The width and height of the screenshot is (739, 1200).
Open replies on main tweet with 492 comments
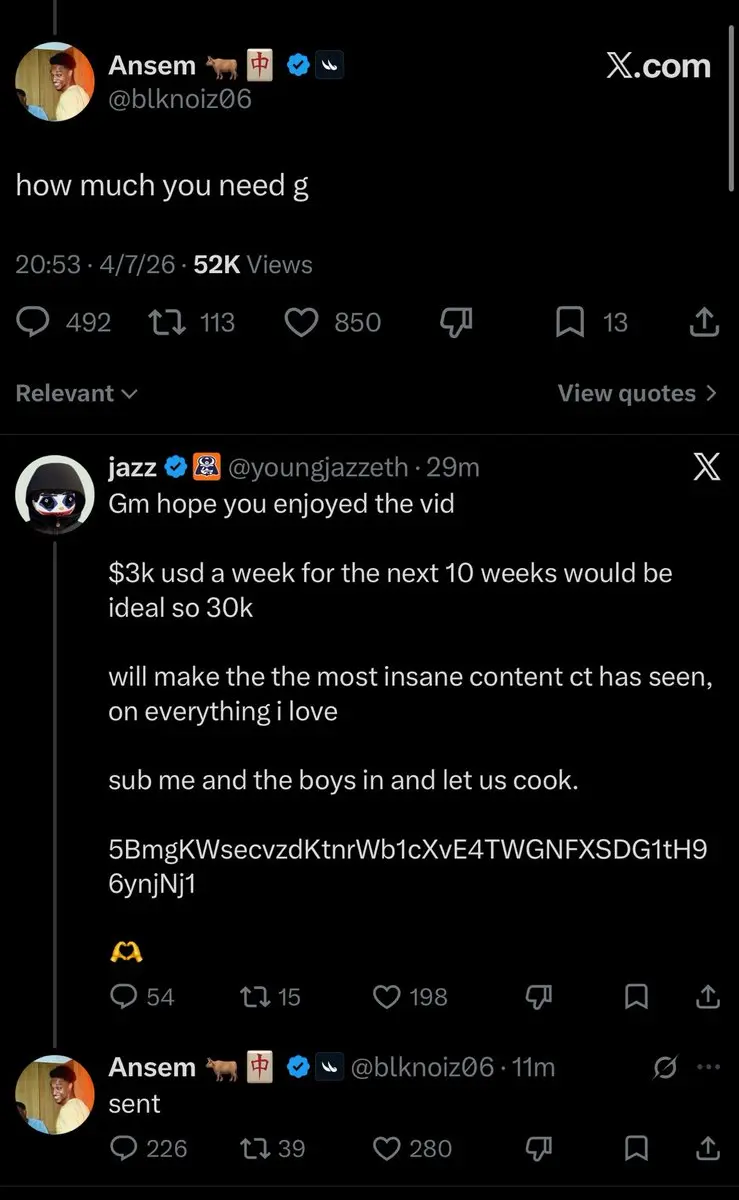pos(64,322)
